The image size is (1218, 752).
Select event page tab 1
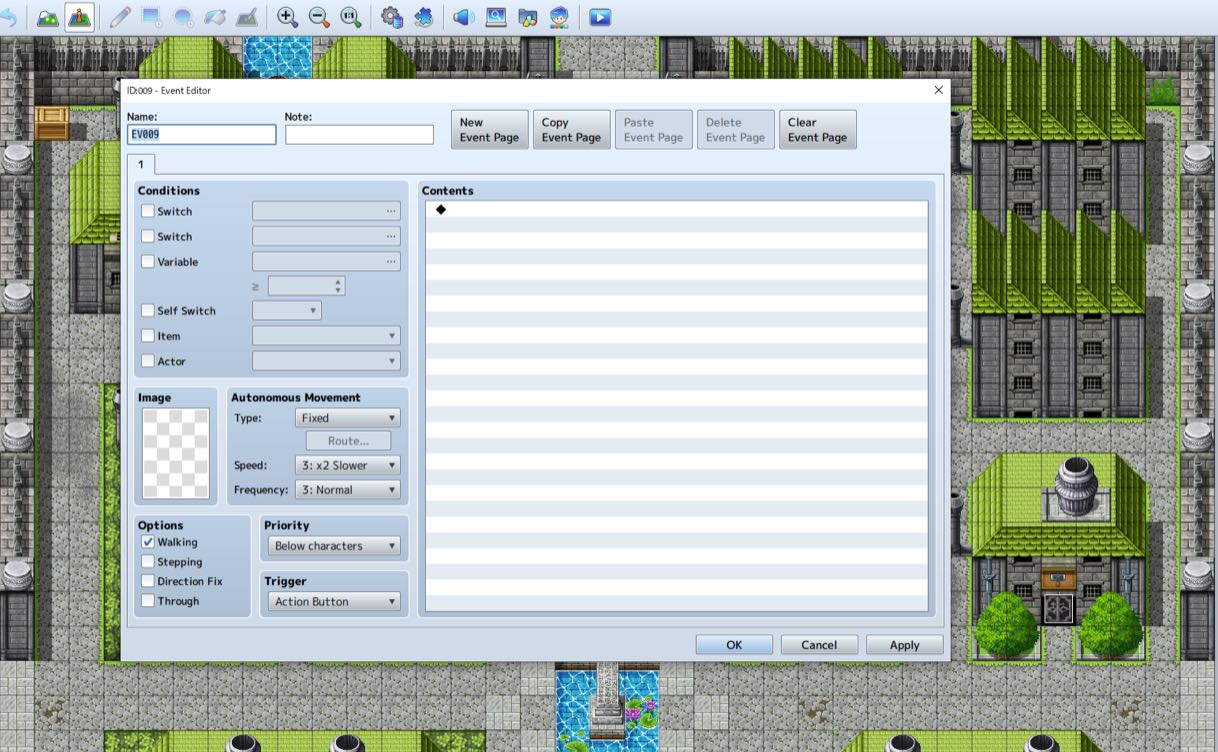[x=142, y=164]
